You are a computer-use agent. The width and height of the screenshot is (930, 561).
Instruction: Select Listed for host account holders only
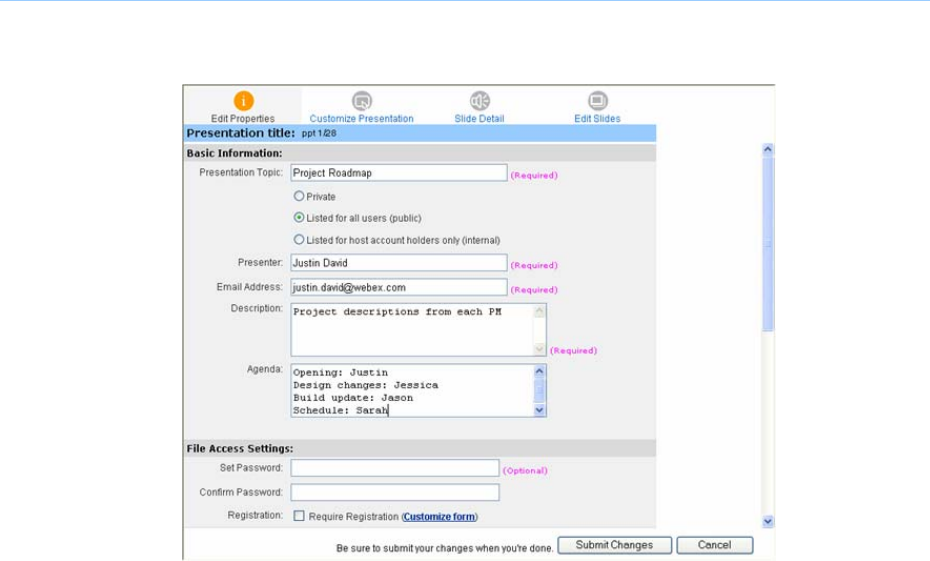(299, 240)
